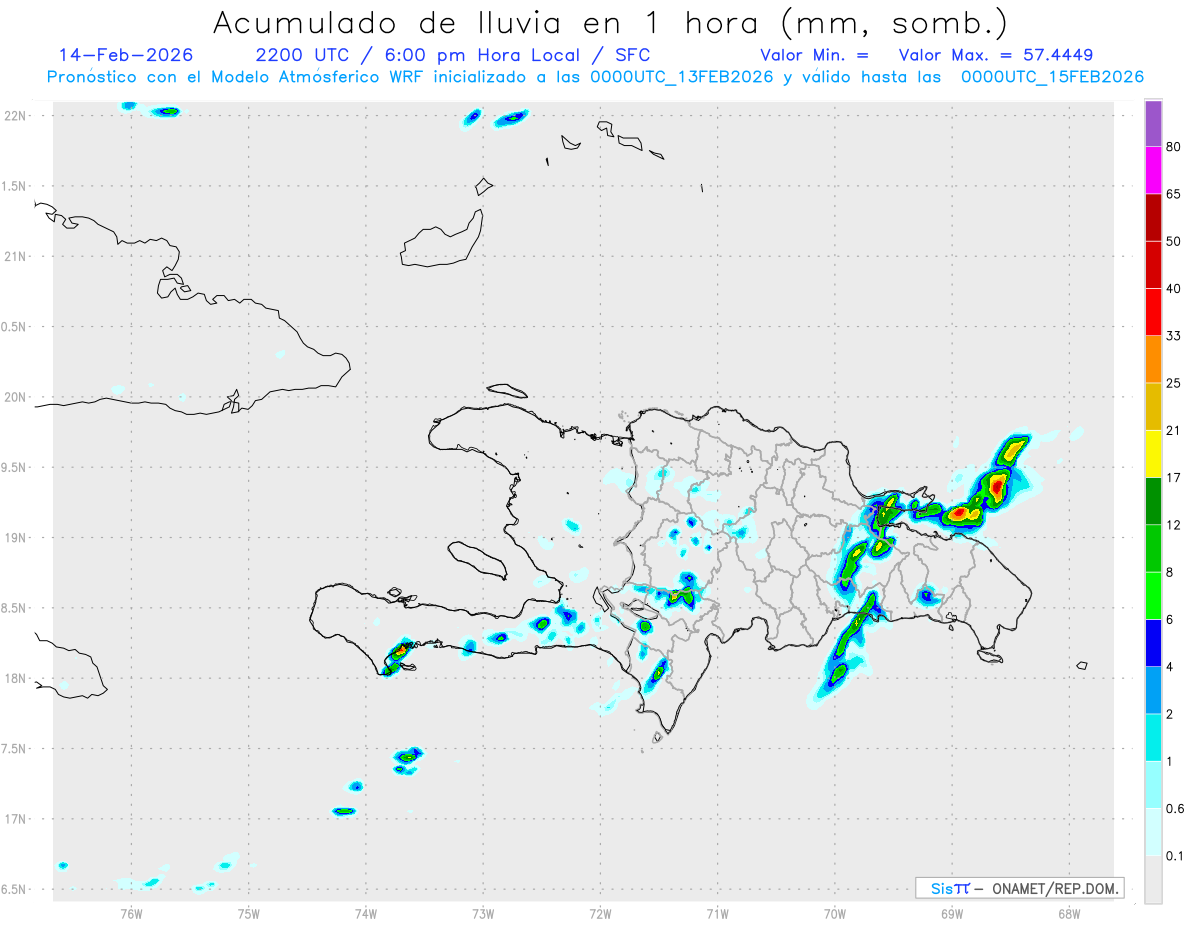Screen dimensions: 1200x927
Task: Click the 'Valor Max. = 57.4449' readout
Action: point(996,55)
